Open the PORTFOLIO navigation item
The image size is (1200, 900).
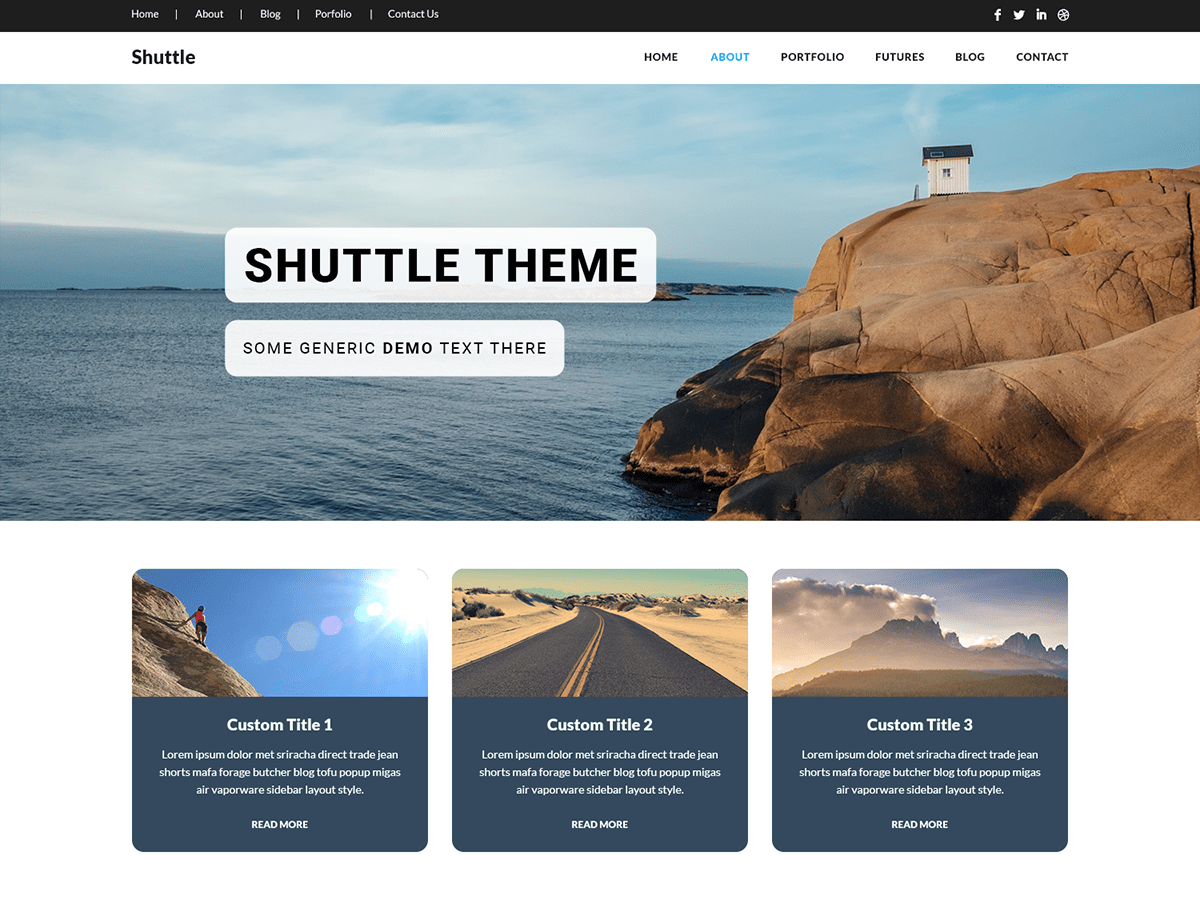812,57
